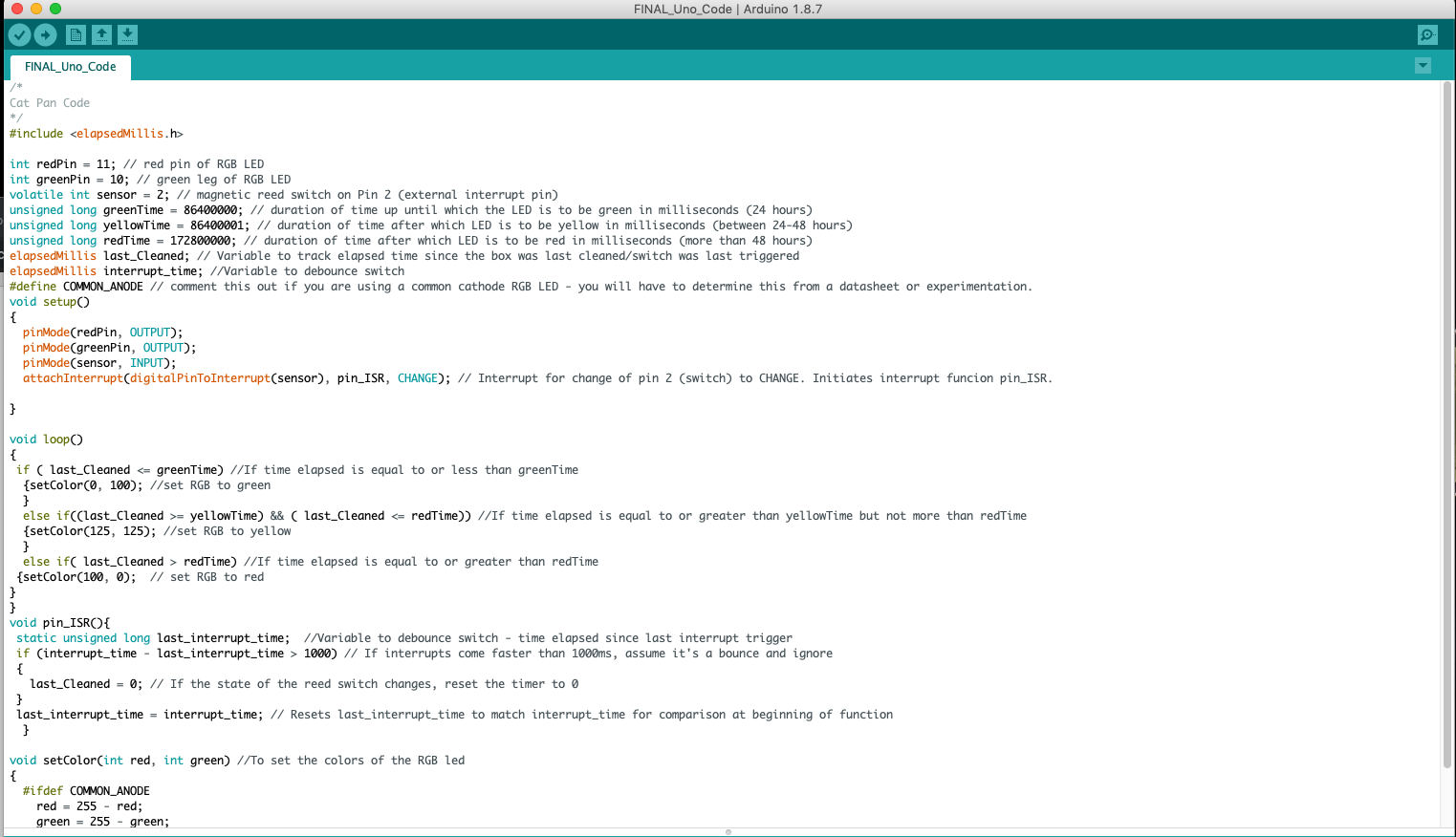Viewport: 1456px width, 837px height.
Task: Click 'yellowTime = 86400001' declaration
Action: tap(176, 225)
